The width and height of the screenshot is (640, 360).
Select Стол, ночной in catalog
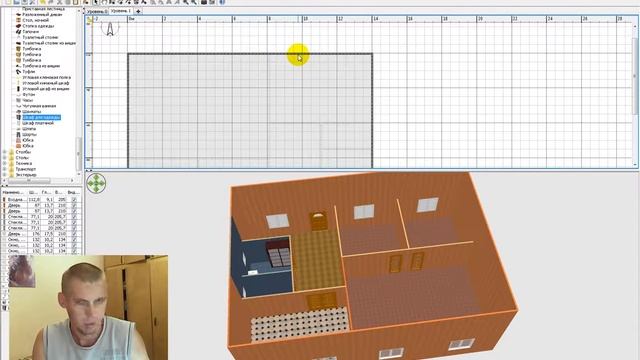(x=36, y=20)
